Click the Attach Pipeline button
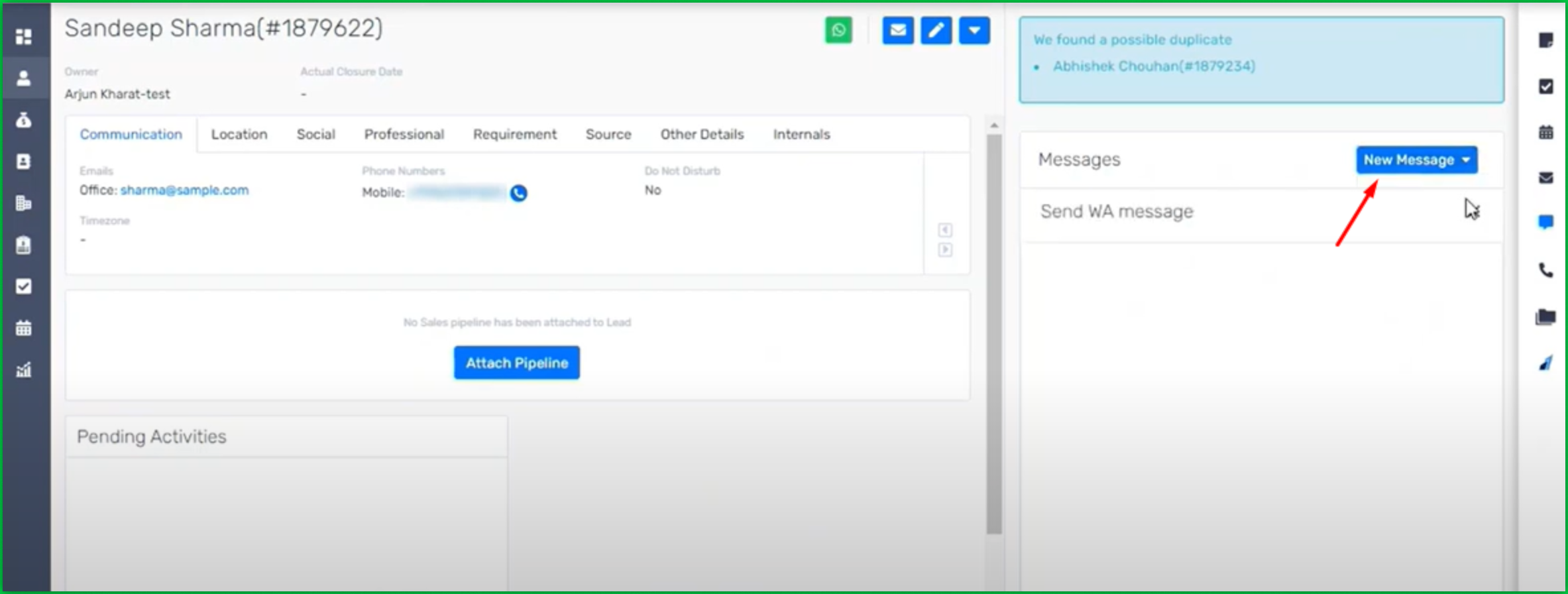Screen dimensions: 1568x594 coord(516,363)
